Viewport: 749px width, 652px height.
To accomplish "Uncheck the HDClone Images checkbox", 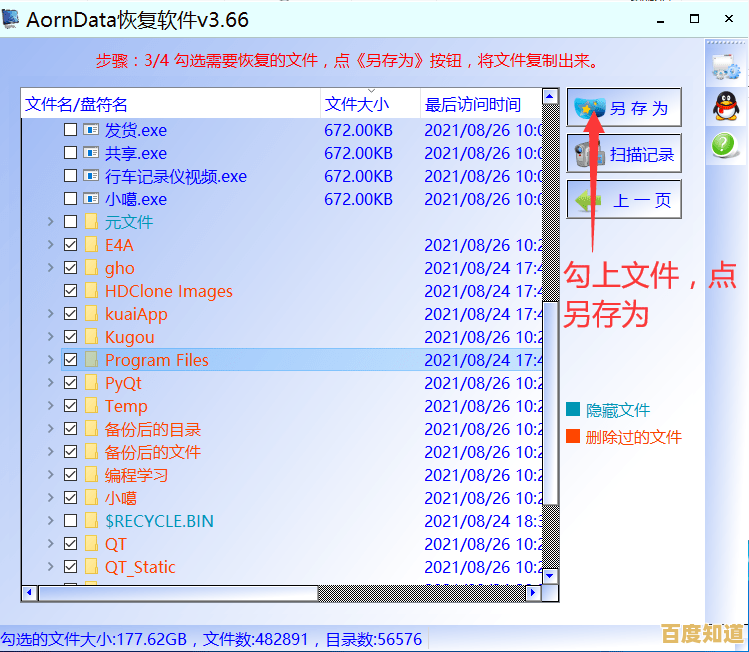I will [70, 290].
